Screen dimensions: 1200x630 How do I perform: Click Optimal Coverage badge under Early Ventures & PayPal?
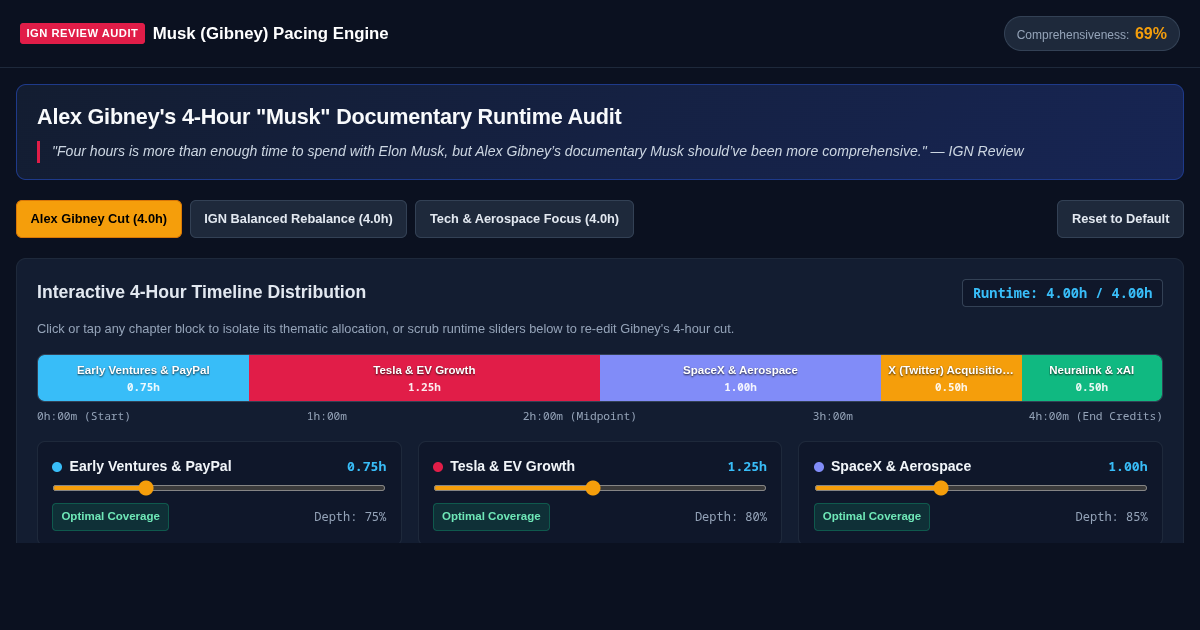(110, 517)
